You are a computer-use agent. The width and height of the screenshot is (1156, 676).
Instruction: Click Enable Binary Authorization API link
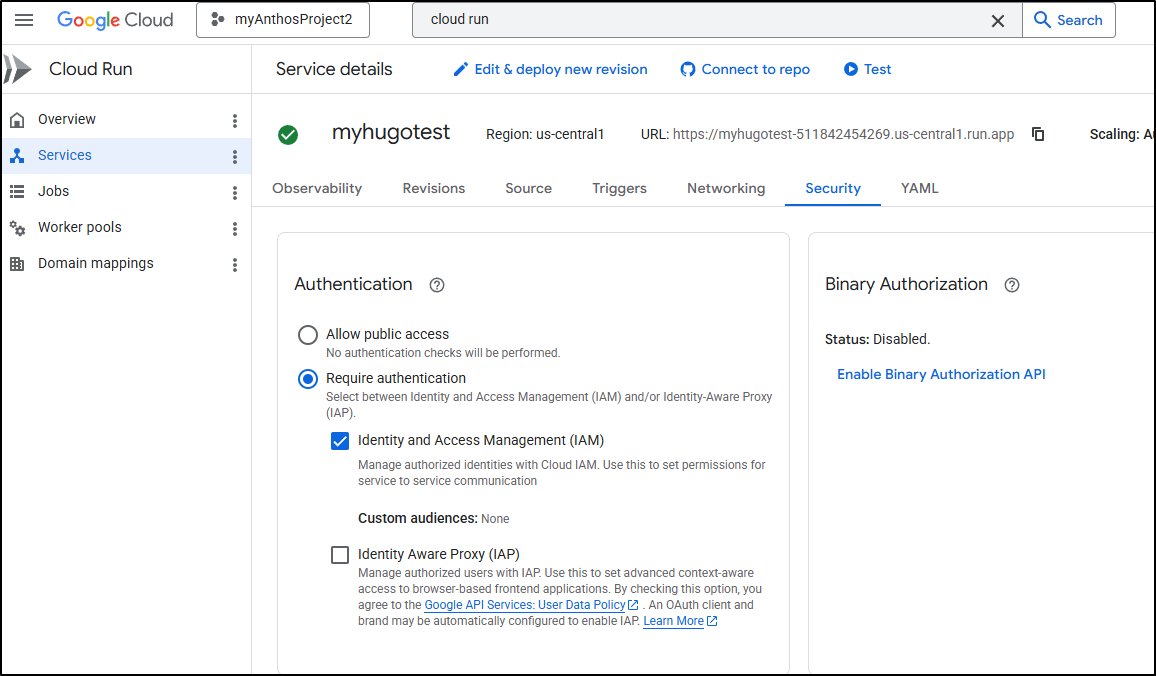coord(941,374)
